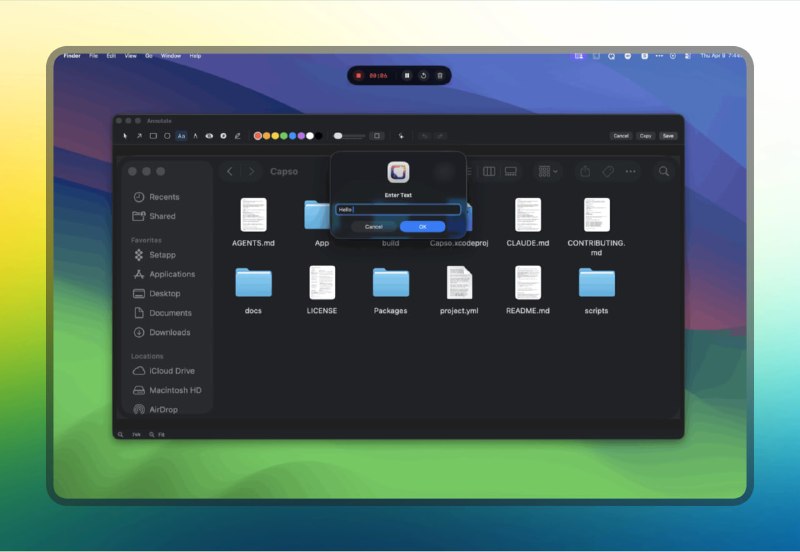800x552 pixels.
Task: Pick the blue color swatch
Action: pyautogui.click(x=292, y=136)
